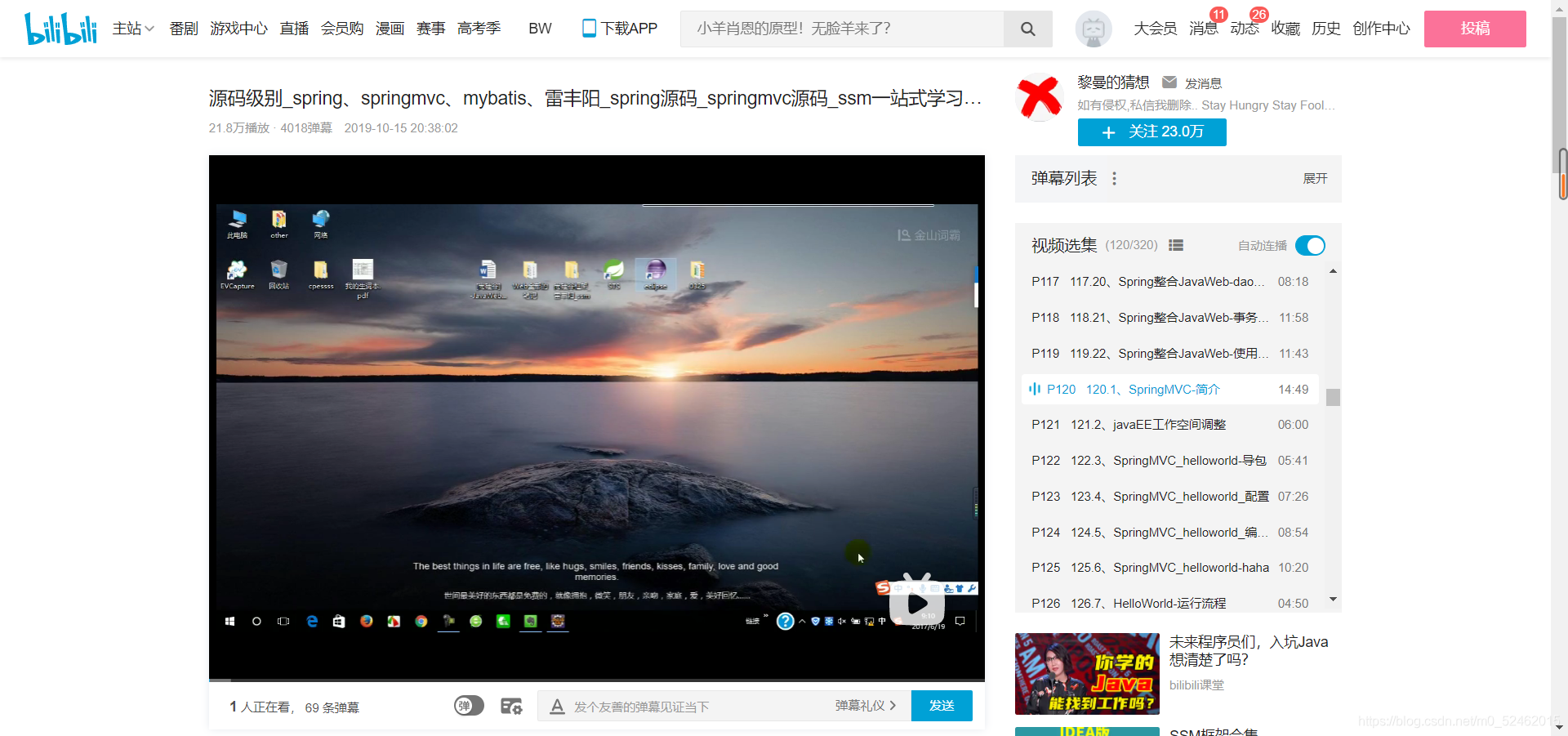Play P121 javaEE工作空间调整 episode
The height and width of the screenshot is (736, 1568).
(x=1169, y=425)
